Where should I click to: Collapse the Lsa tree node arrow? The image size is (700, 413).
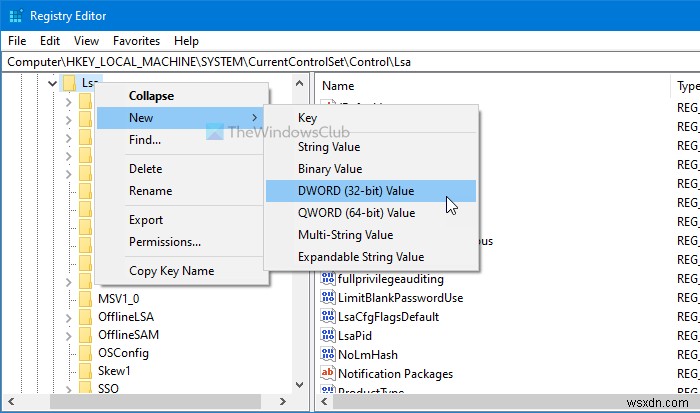coord(52,84)
